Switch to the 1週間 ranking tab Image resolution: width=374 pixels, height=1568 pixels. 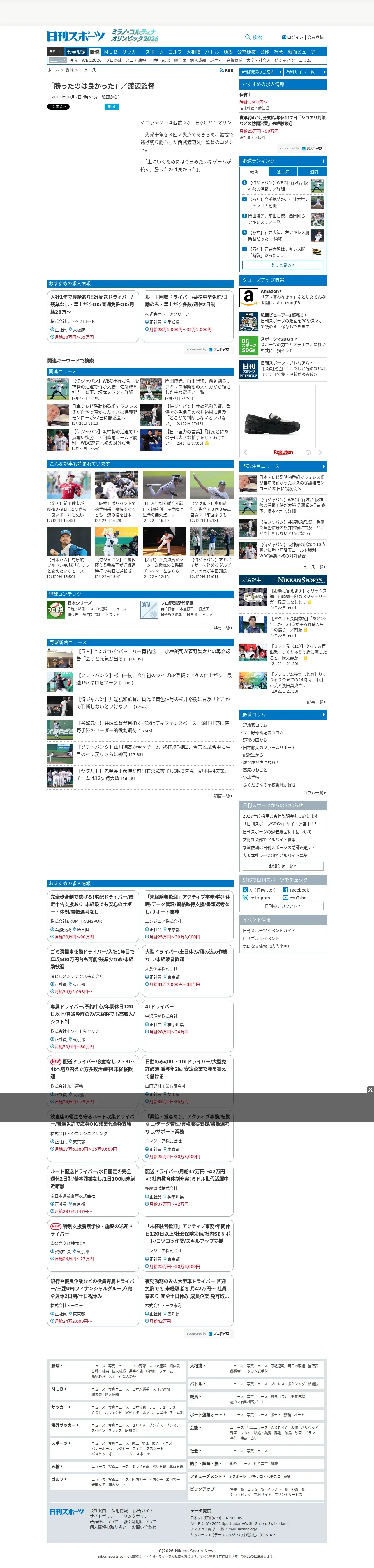312,172
